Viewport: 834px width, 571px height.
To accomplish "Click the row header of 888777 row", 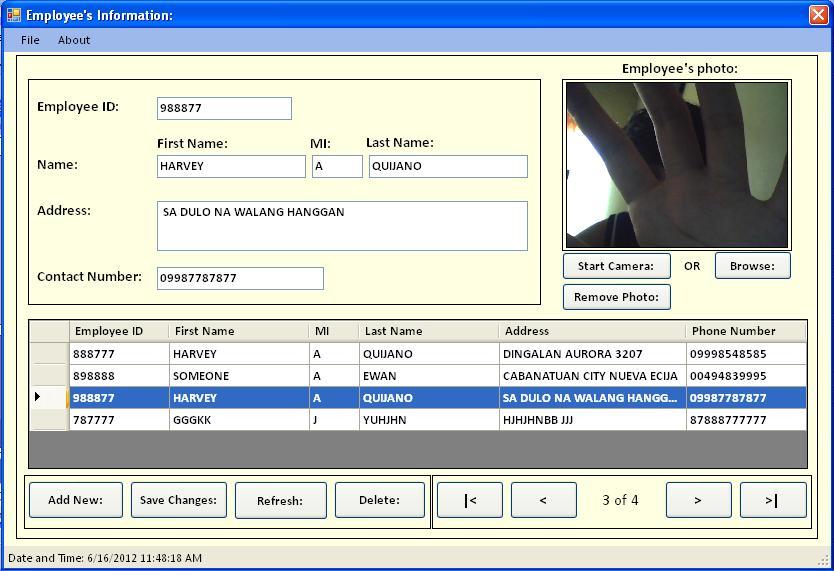I will tap(49, 354).
